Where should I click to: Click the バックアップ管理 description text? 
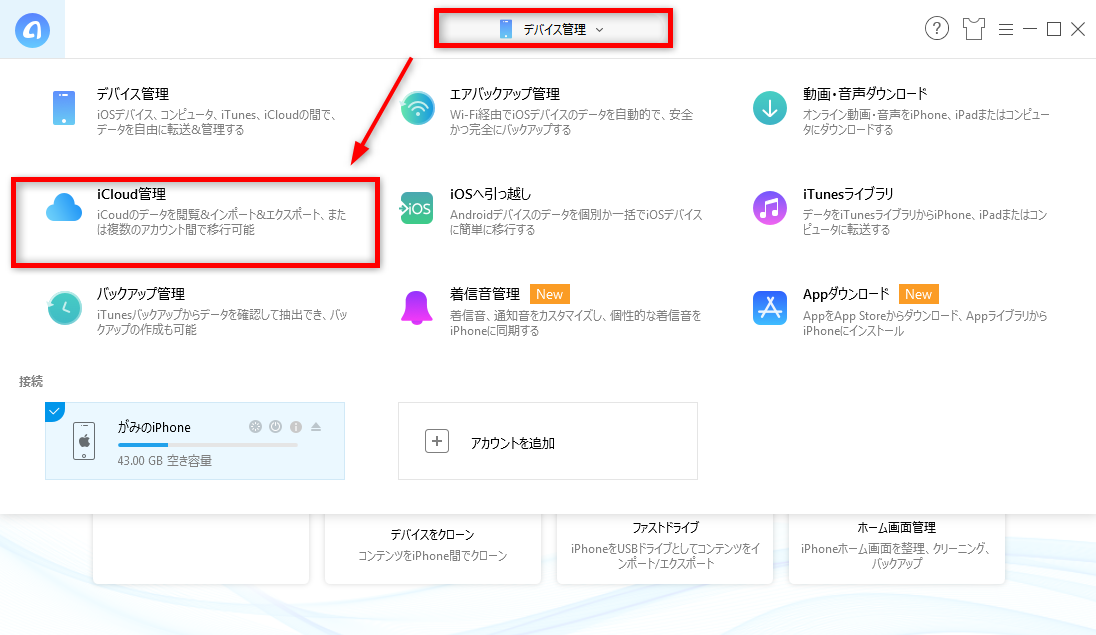(x=222, y=322)
